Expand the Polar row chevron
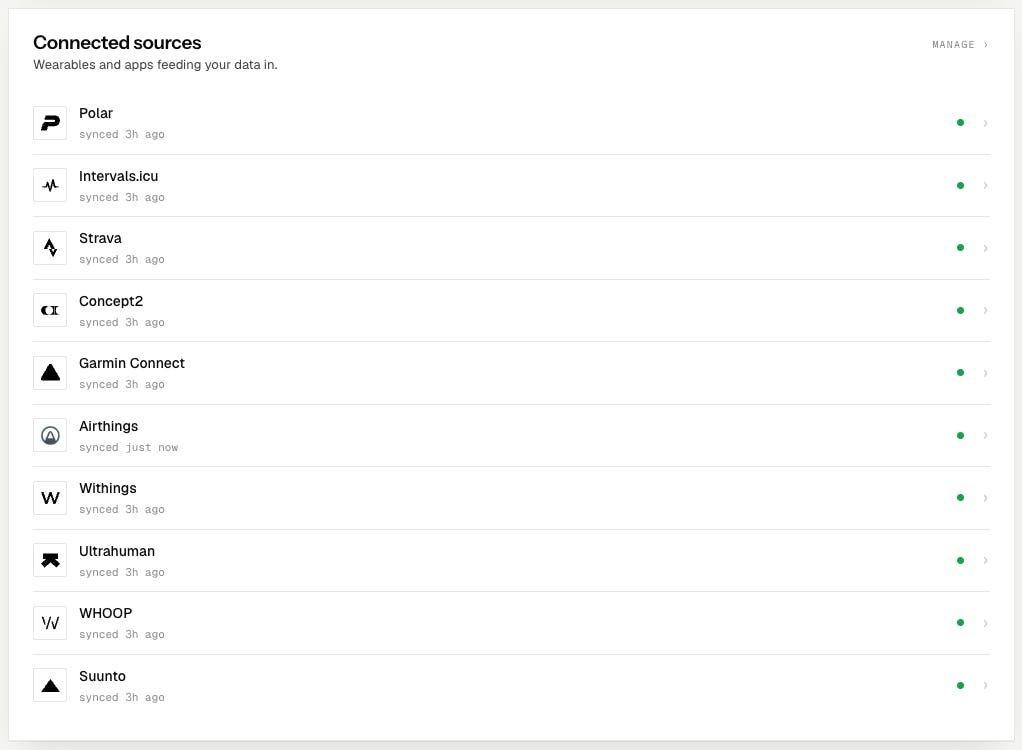This screenshot has height=750, width=1022. click(986, 123)
